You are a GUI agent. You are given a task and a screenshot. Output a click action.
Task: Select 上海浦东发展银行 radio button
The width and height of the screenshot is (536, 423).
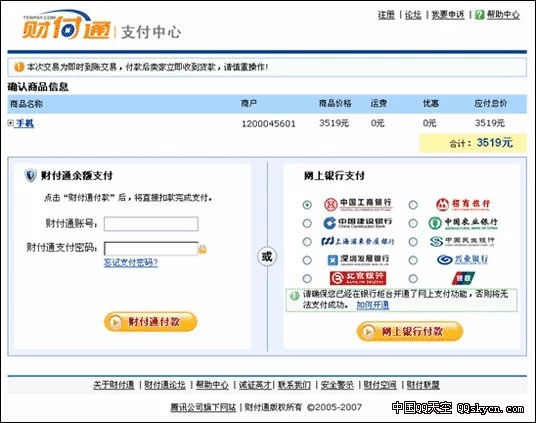click(307, 242)
